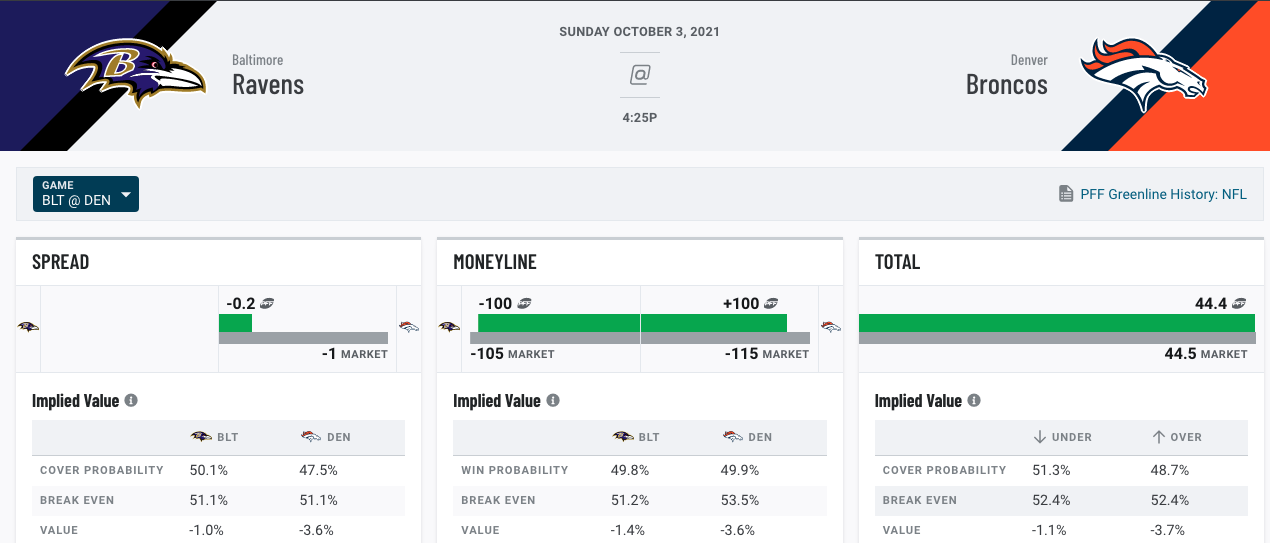
Task: Click the SPREAD panel heading
Action: 61,262
